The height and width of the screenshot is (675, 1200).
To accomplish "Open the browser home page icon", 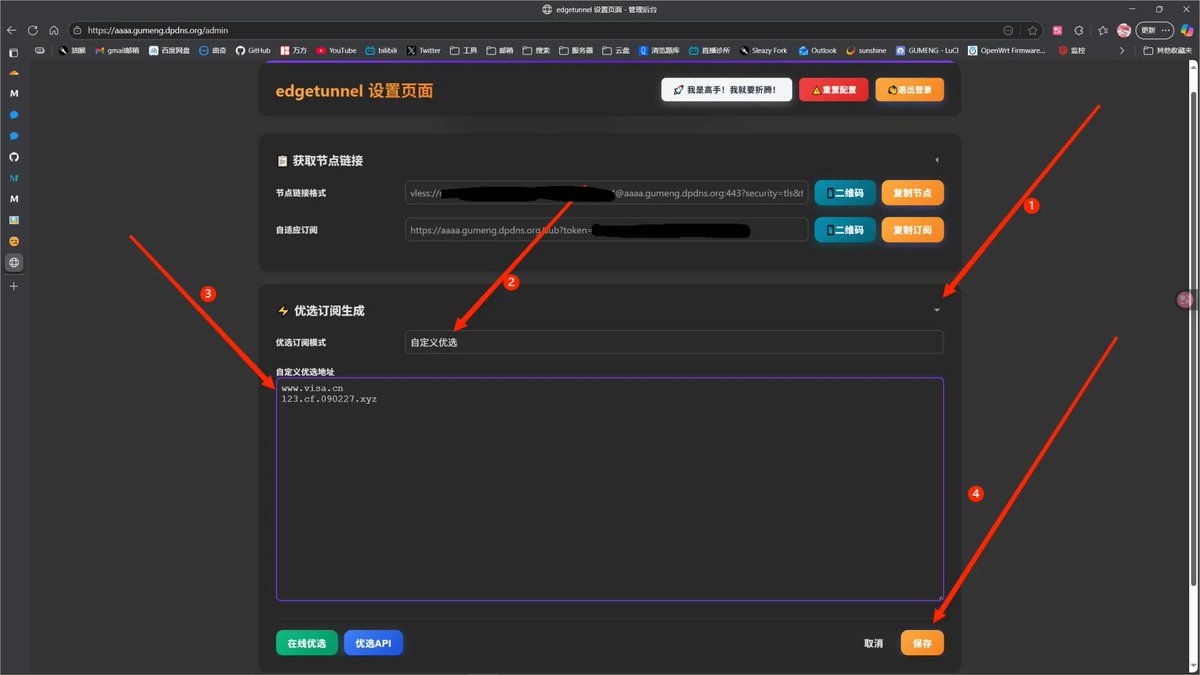I will [54, 30].
